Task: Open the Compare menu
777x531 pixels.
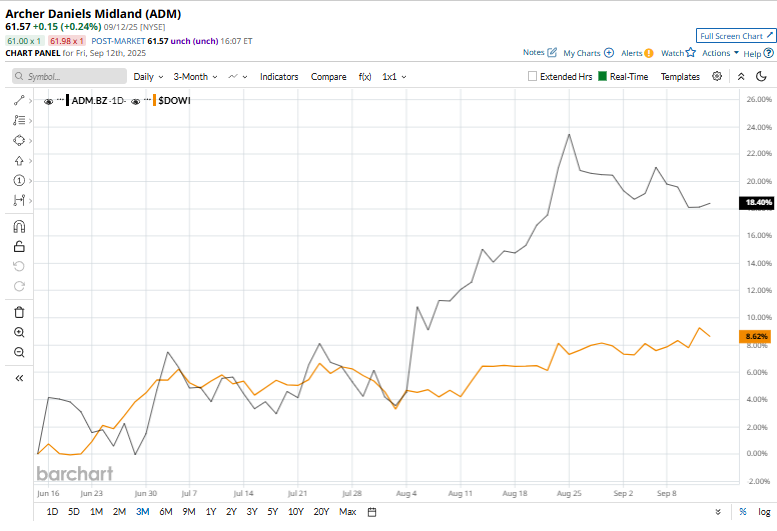Action: pos(329,77)
